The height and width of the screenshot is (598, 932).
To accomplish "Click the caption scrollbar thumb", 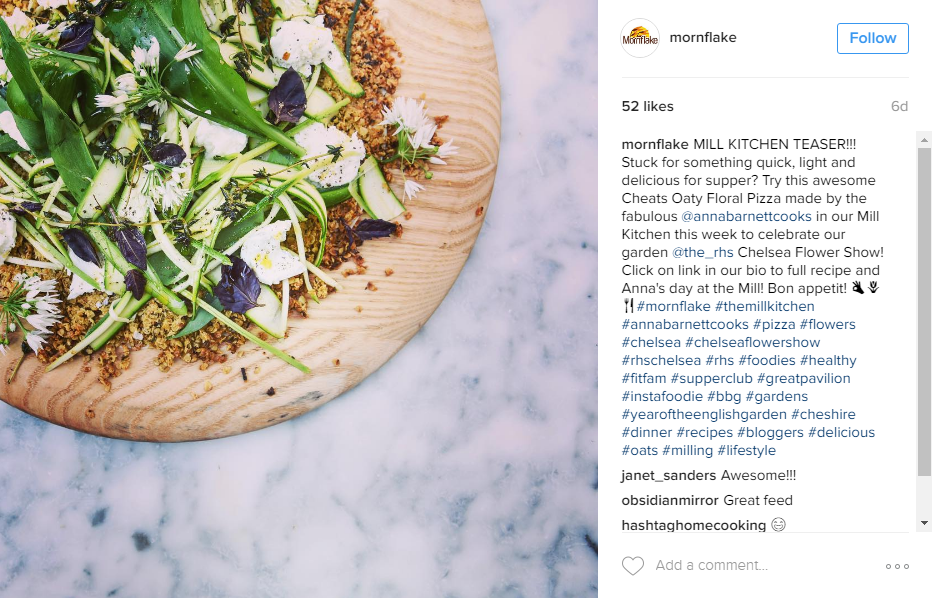I will (x=924, y=312).
